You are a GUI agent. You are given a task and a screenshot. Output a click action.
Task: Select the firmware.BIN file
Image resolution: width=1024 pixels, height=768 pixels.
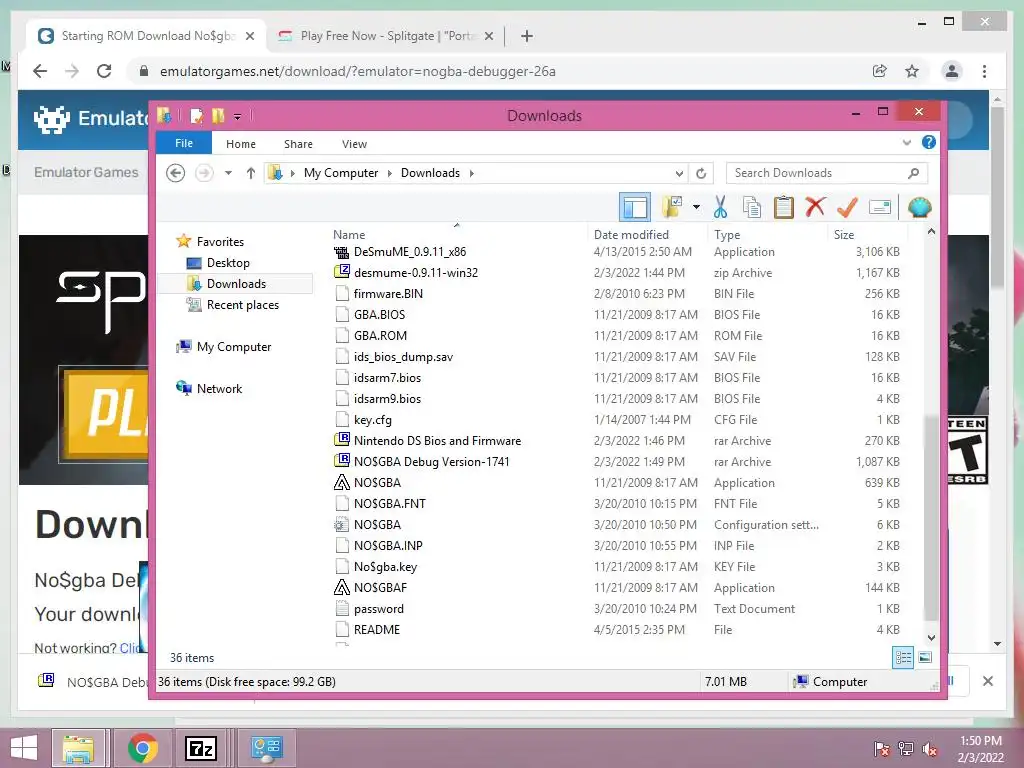[388, 294]
